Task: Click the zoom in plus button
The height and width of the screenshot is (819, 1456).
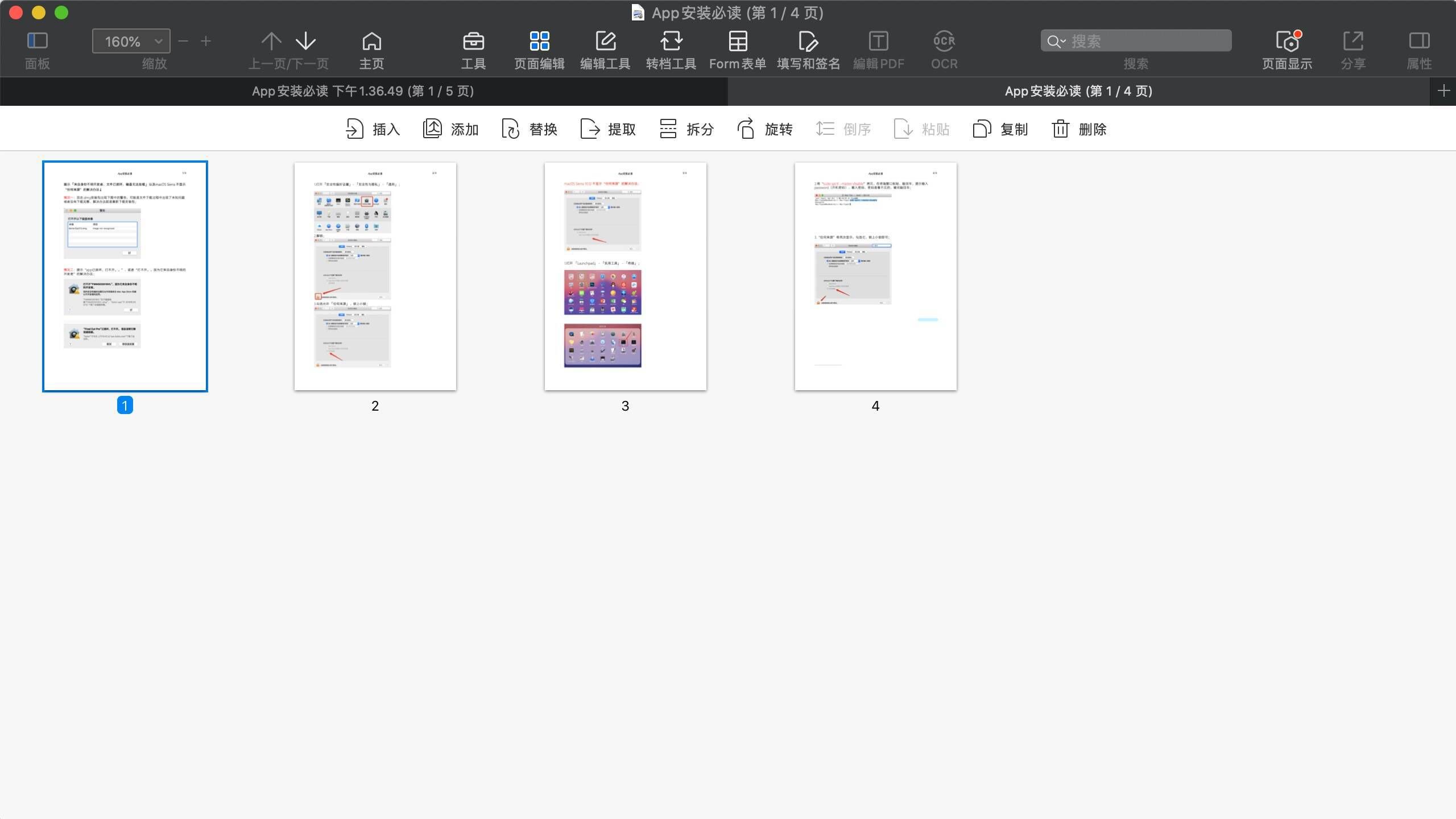Action: coord(206,41)
